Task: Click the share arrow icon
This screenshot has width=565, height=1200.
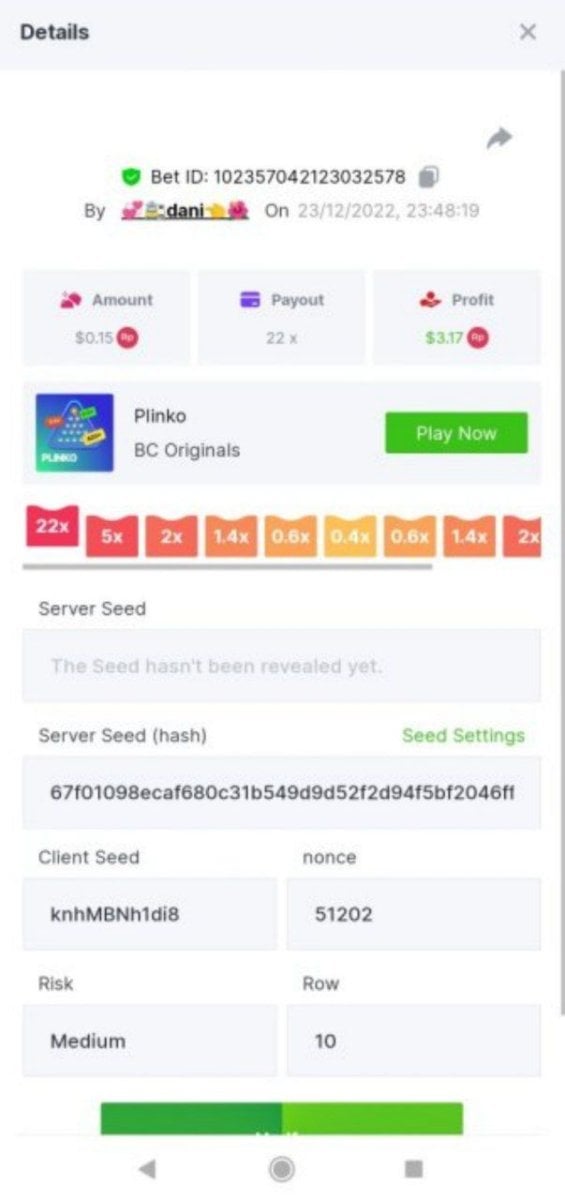Action: [x=499, y=138]
